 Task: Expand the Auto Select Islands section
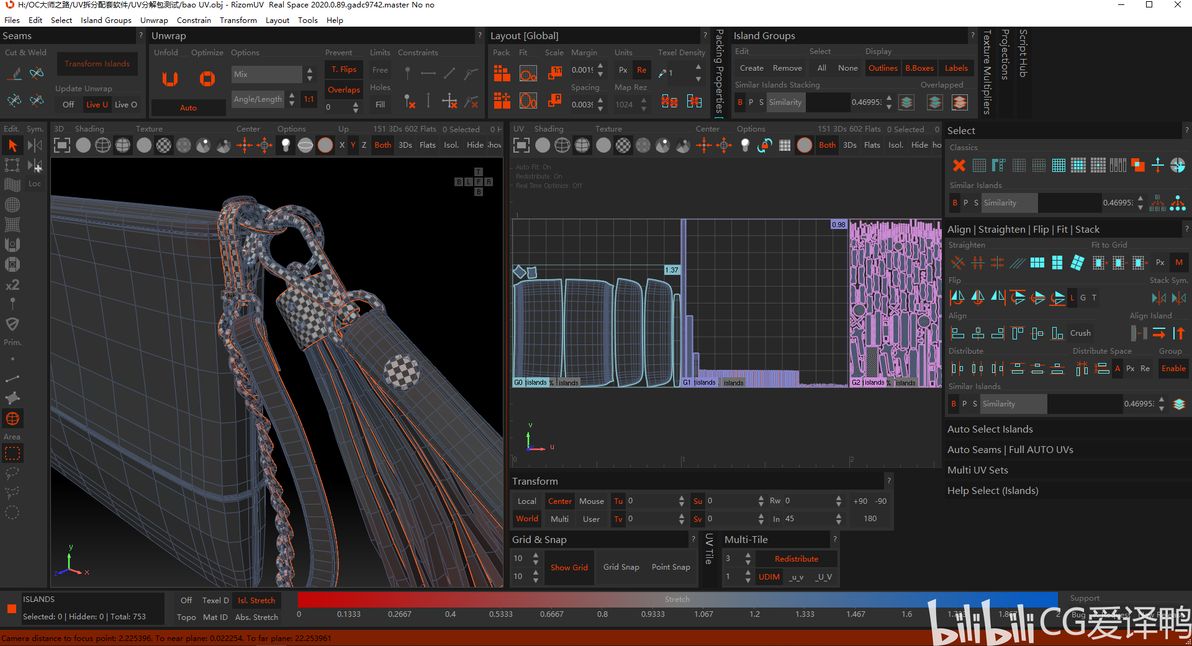pyautogui.click(x=990, y=429)
